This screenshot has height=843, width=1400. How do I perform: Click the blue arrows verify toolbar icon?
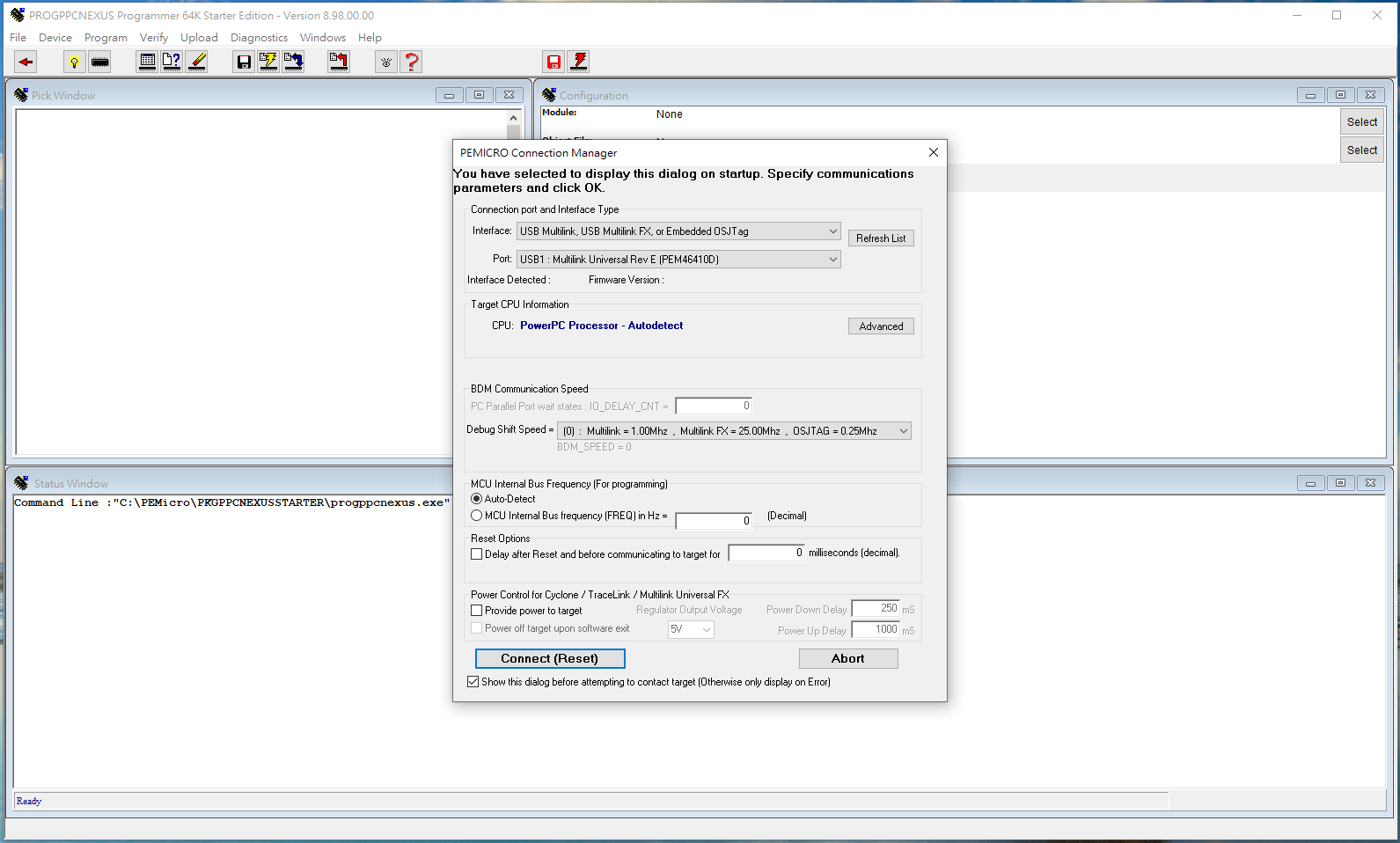click(293, 62)
